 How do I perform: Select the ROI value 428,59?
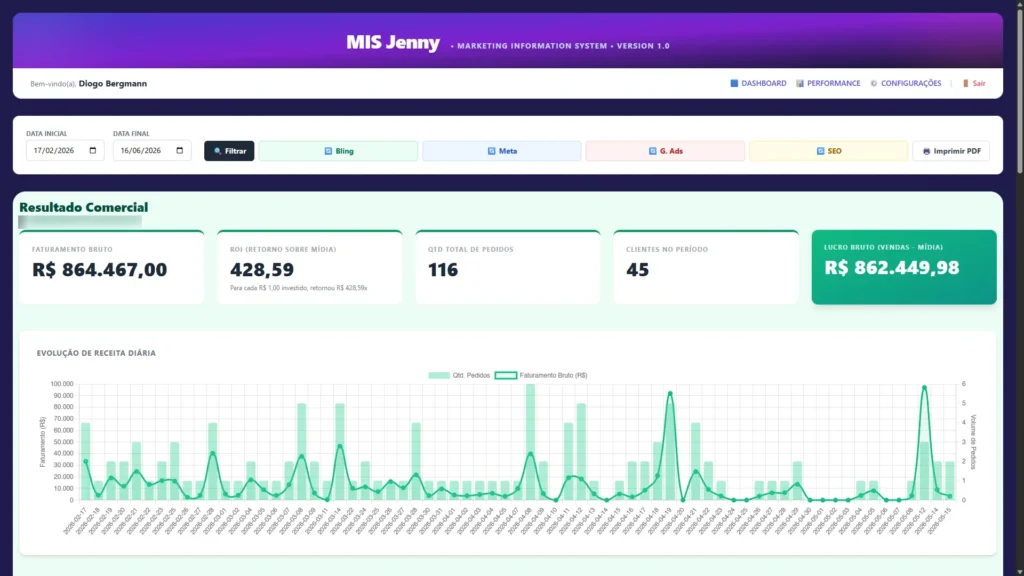coord(262,269)
